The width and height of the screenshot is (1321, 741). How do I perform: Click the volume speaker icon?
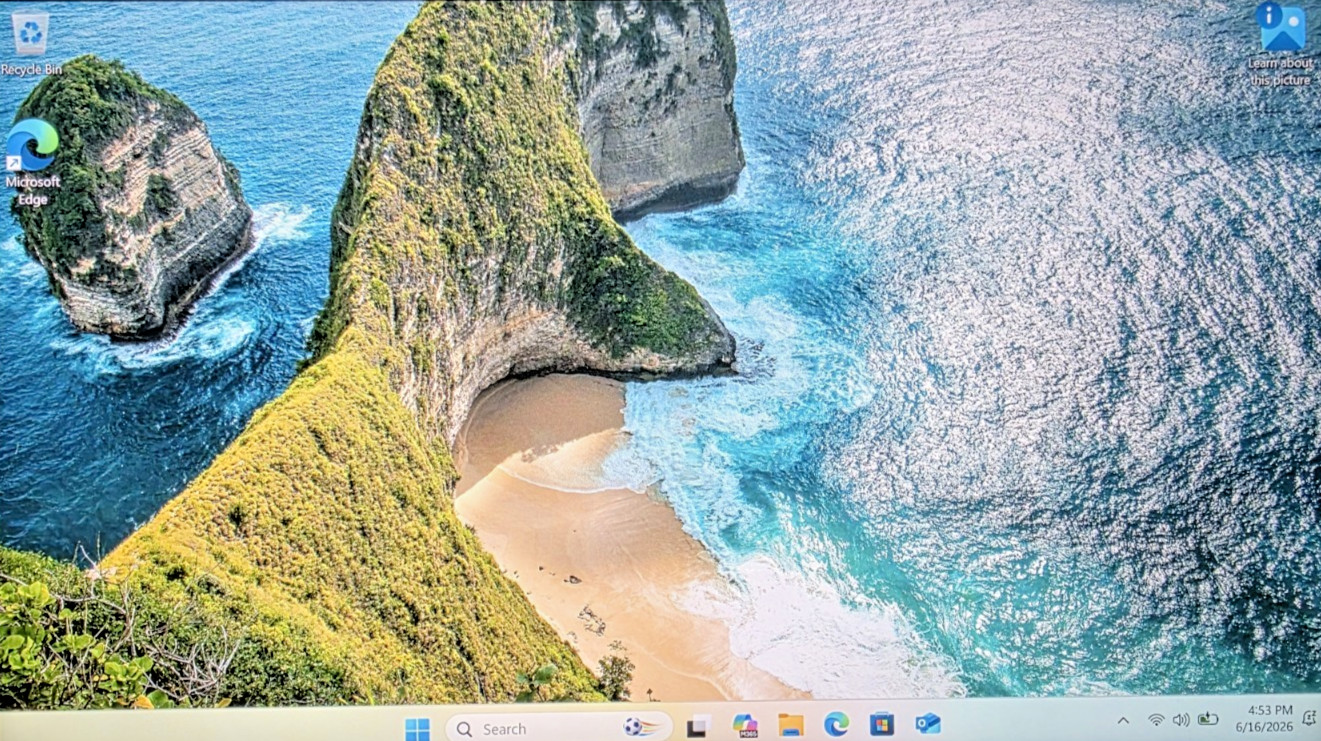point(1181,720)
